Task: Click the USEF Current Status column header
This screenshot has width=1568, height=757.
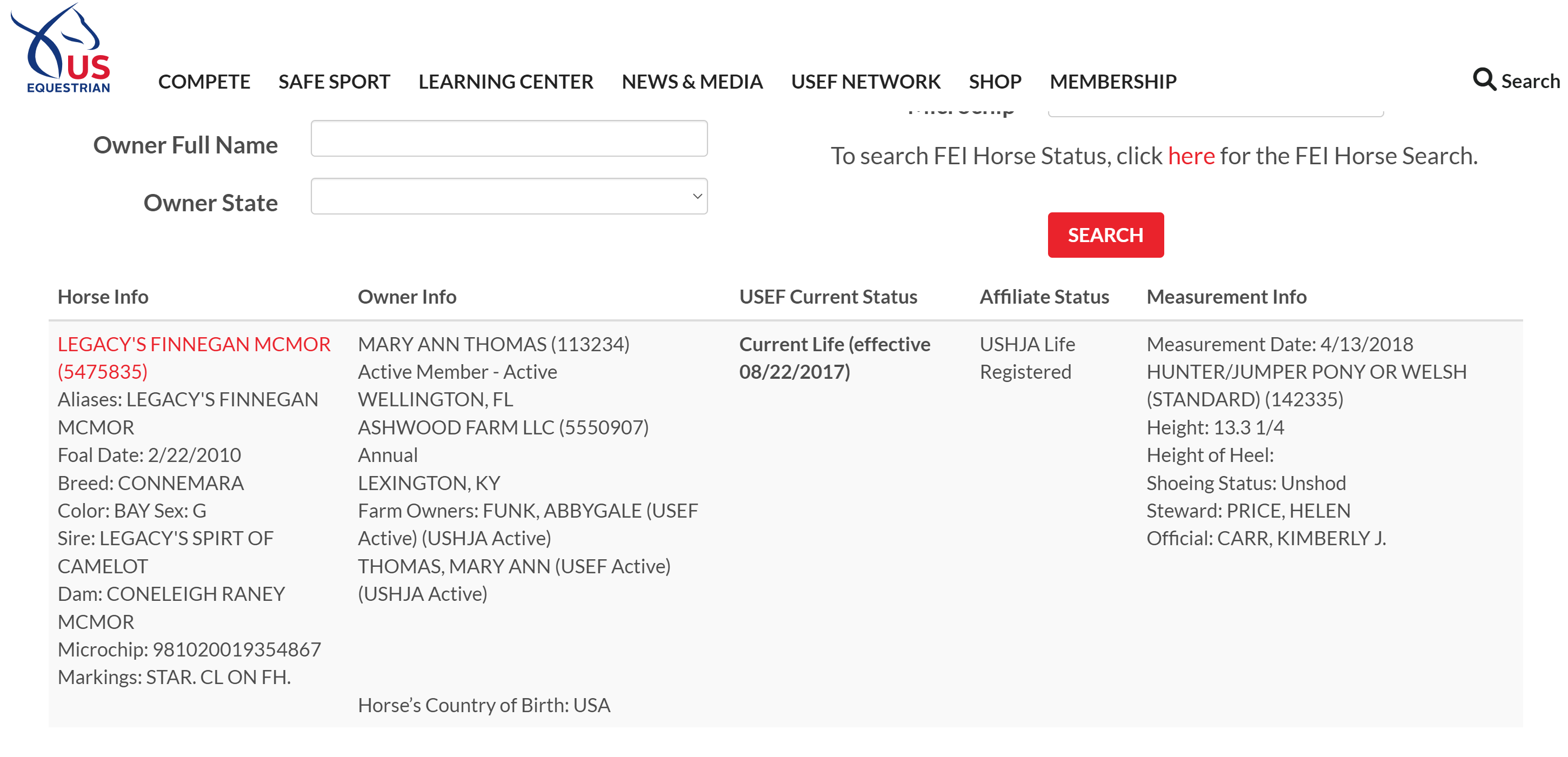Action: 828,297
